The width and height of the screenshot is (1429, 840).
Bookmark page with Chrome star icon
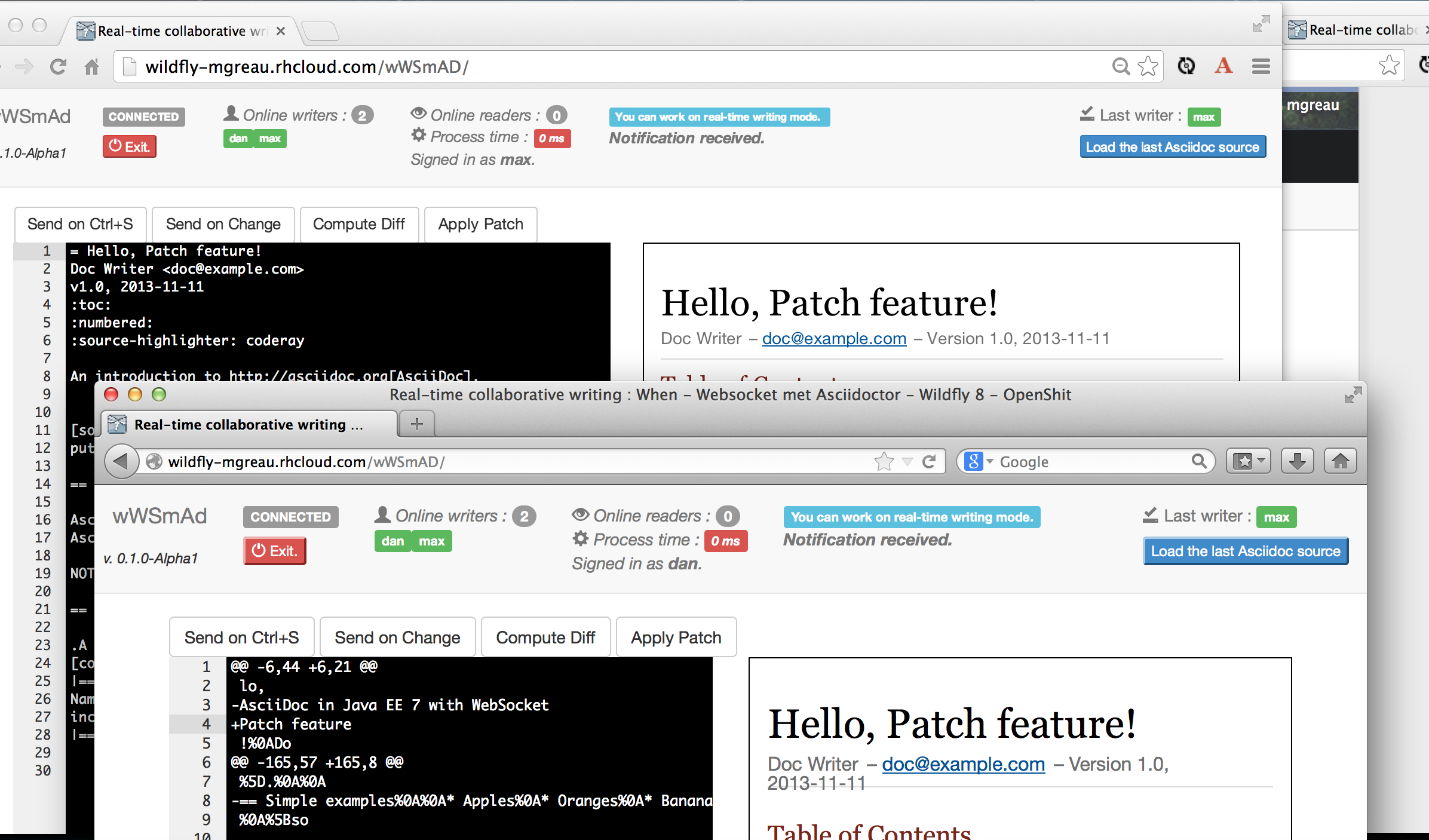(x=1148, y=66)
